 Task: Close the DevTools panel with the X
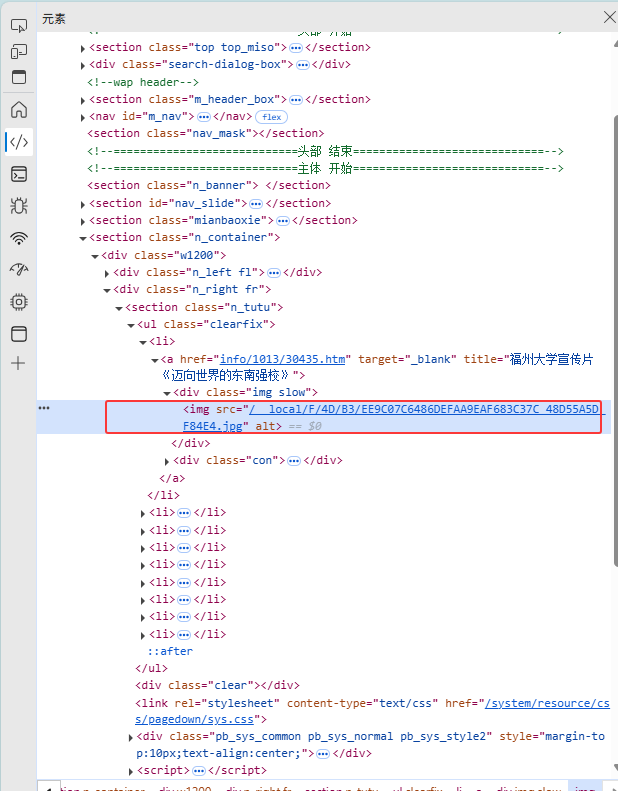pos(609,17)
